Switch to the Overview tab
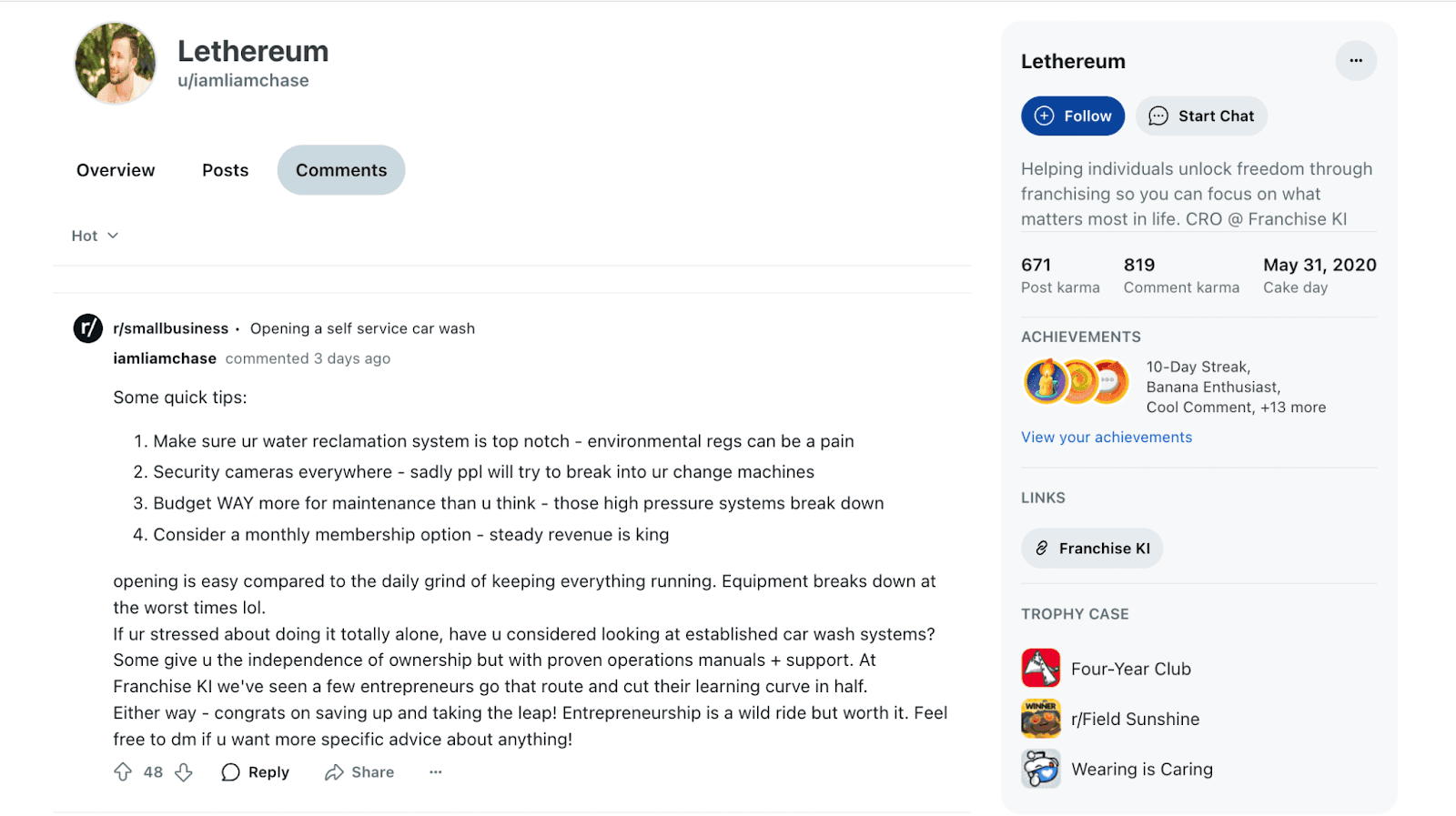 point(115,169)
